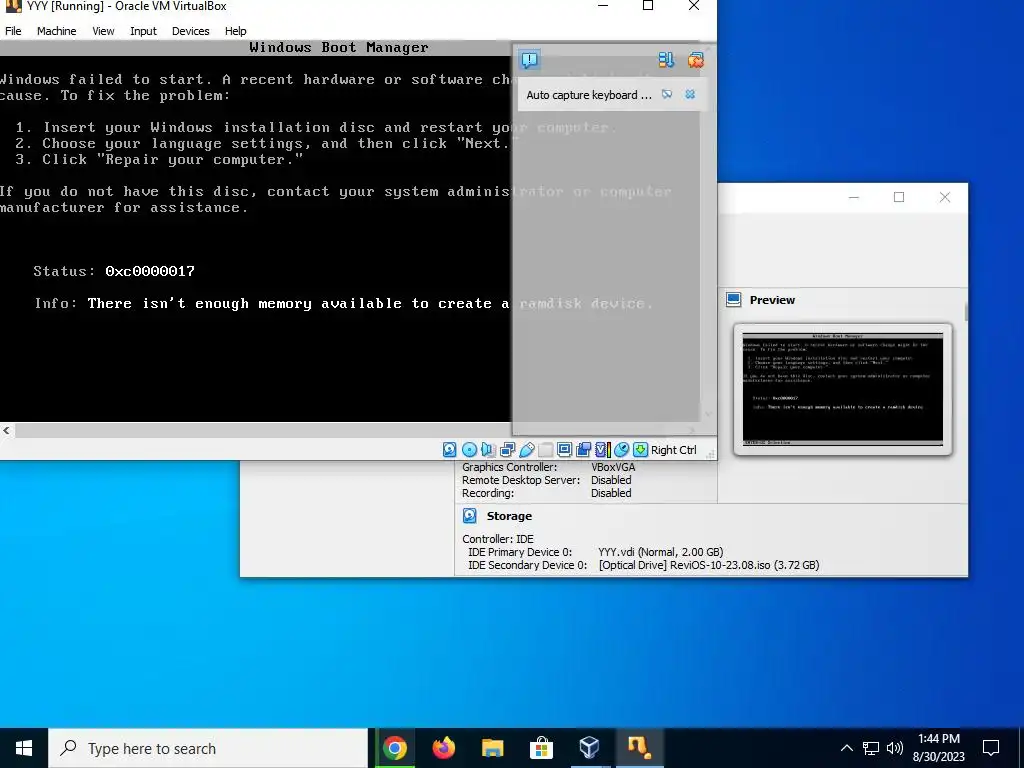Click the Right Ctrl host key label

[x=673, y=450]
